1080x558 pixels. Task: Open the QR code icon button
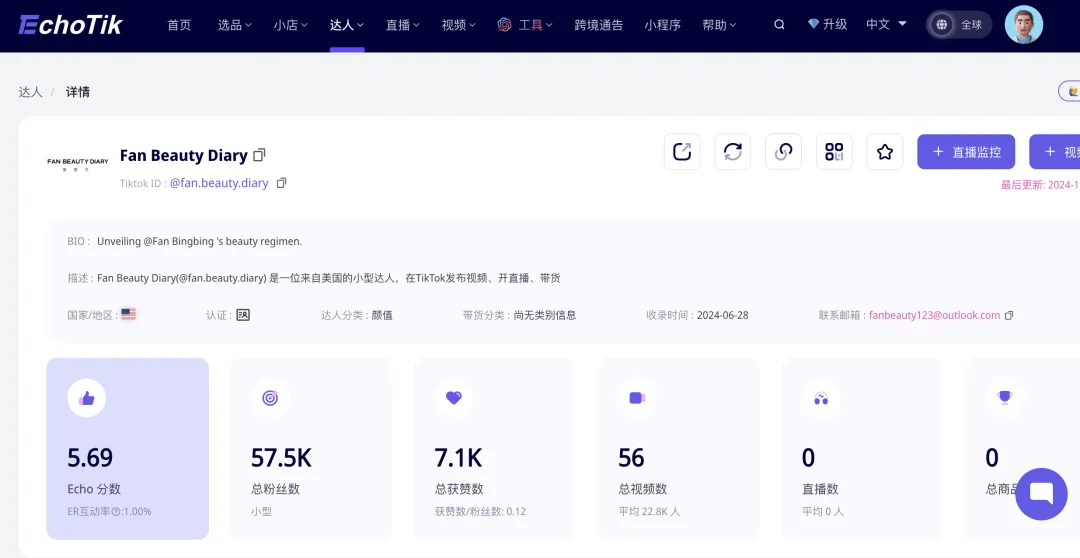click(834, 152)
